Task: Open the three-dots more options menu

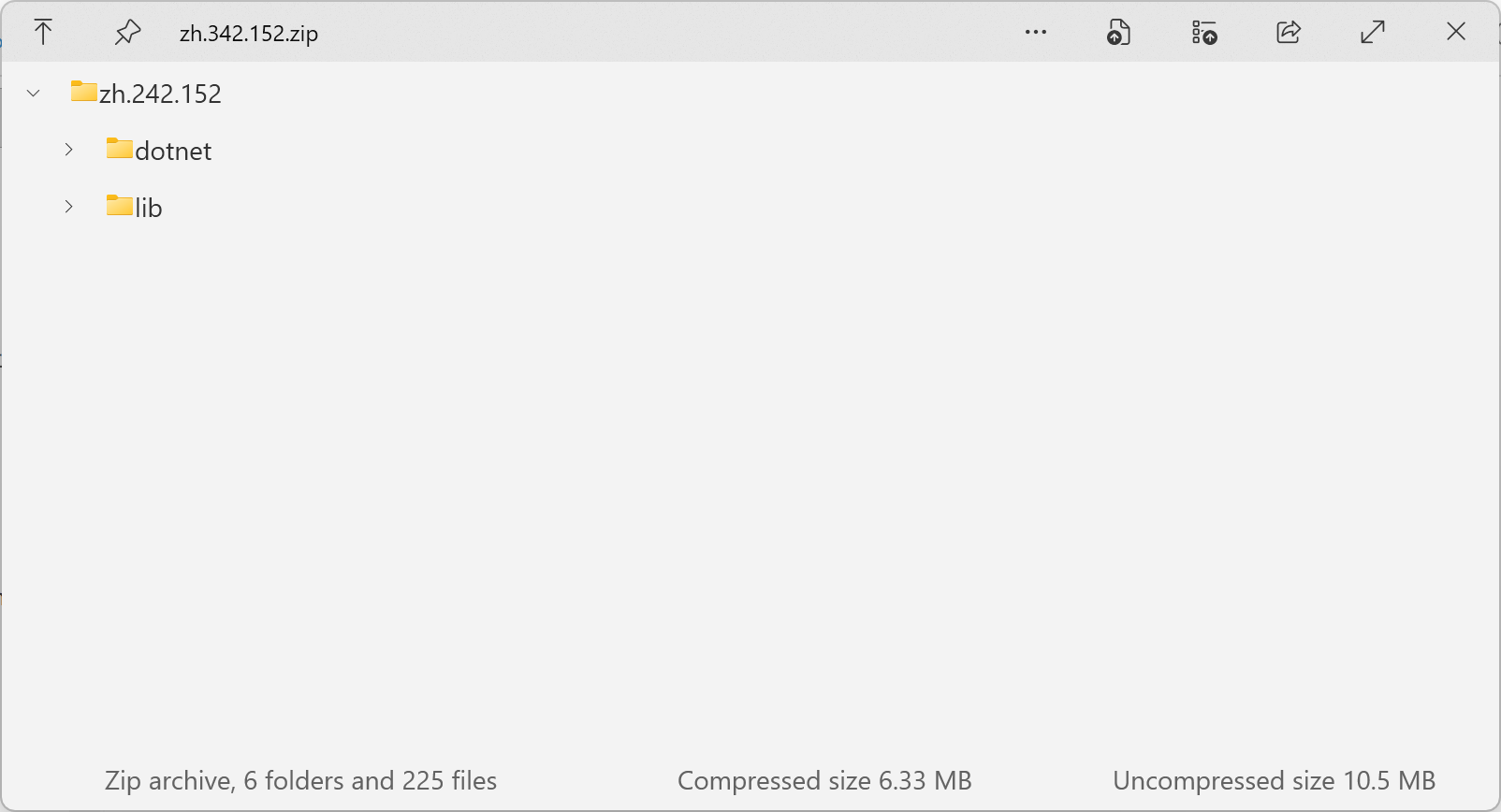Action: (x=1035, y=32)
